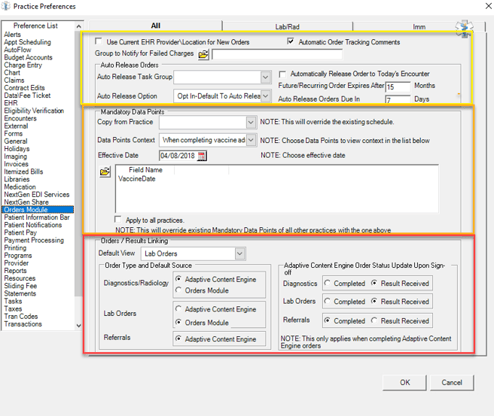This screenshot has height=416, width=494.
Task: Switch to the All tab
Action: (155, 26)
